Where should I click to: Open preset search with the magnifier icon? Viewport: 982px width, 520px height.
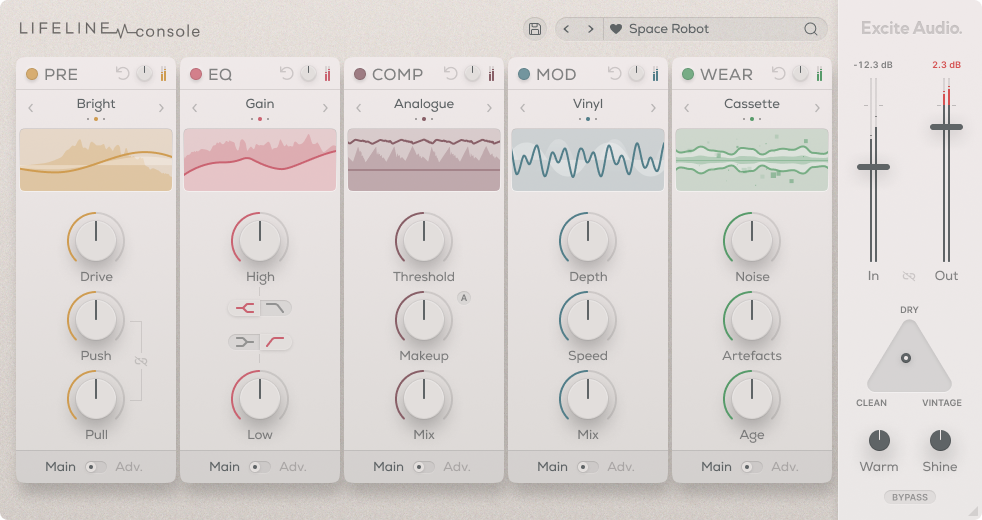pos(810,29)
